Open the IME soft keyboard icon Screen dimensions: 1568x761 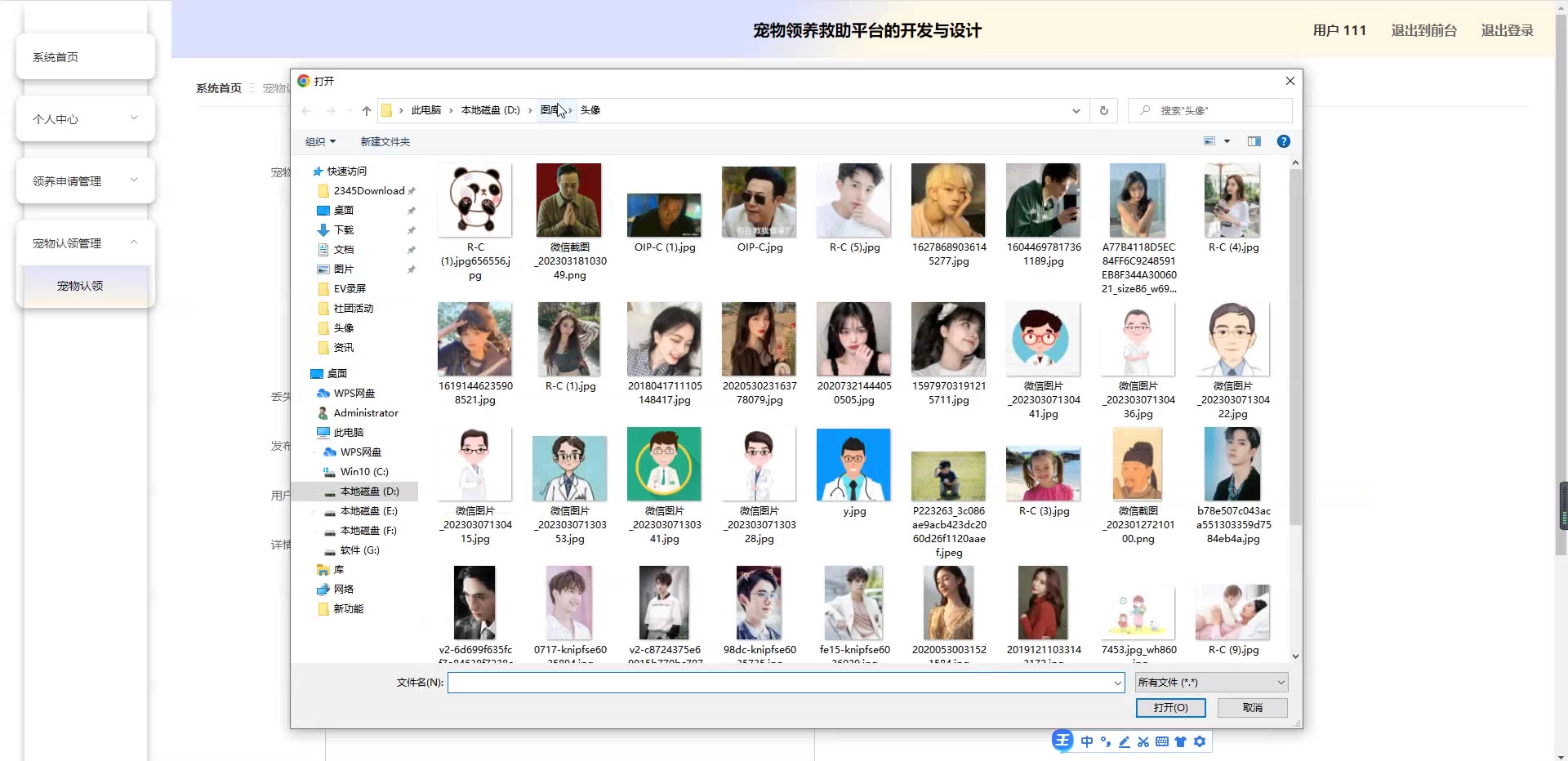pyautogui.click(x=1161, y=741)
